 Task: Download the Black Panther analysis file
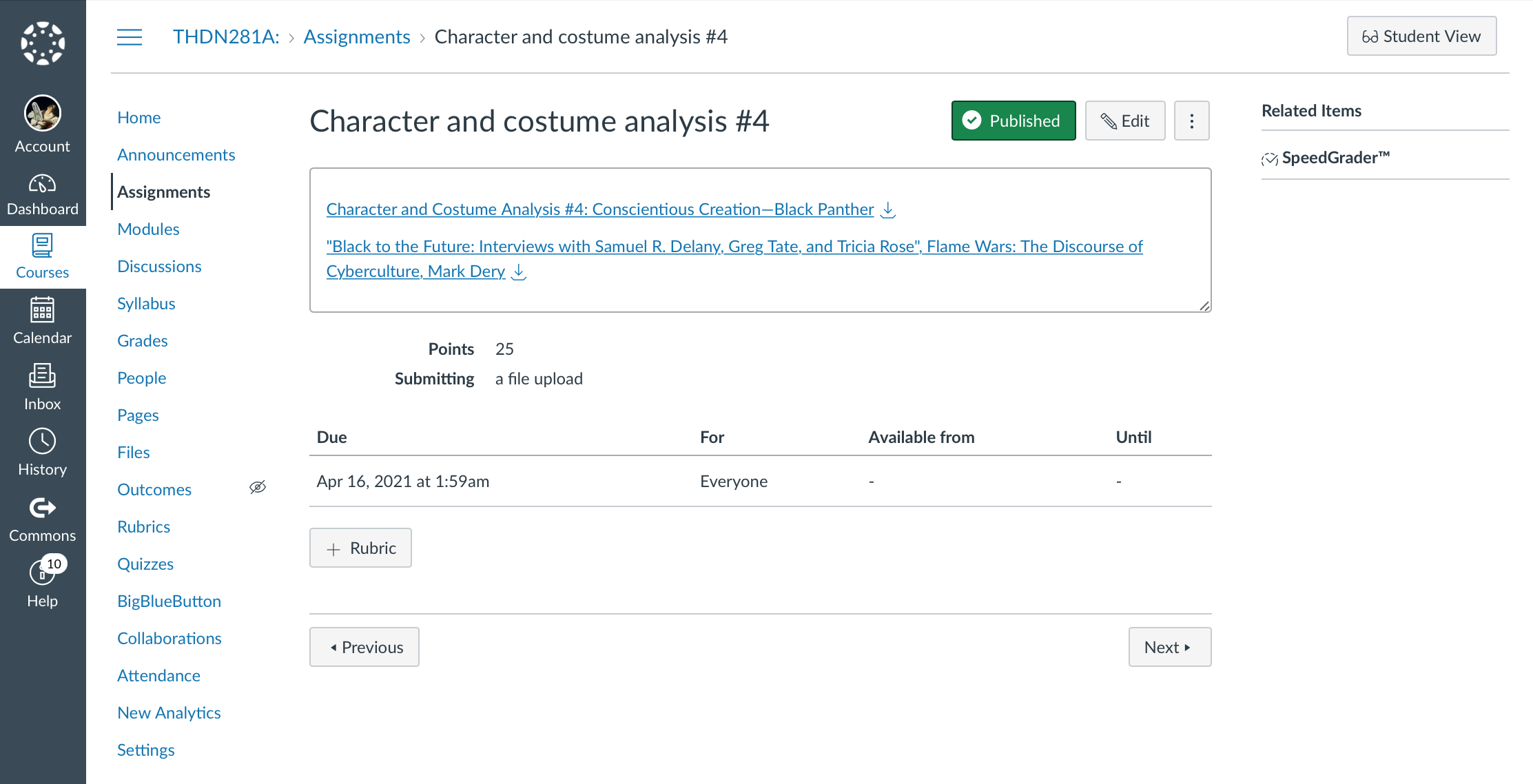click(889, 209)
